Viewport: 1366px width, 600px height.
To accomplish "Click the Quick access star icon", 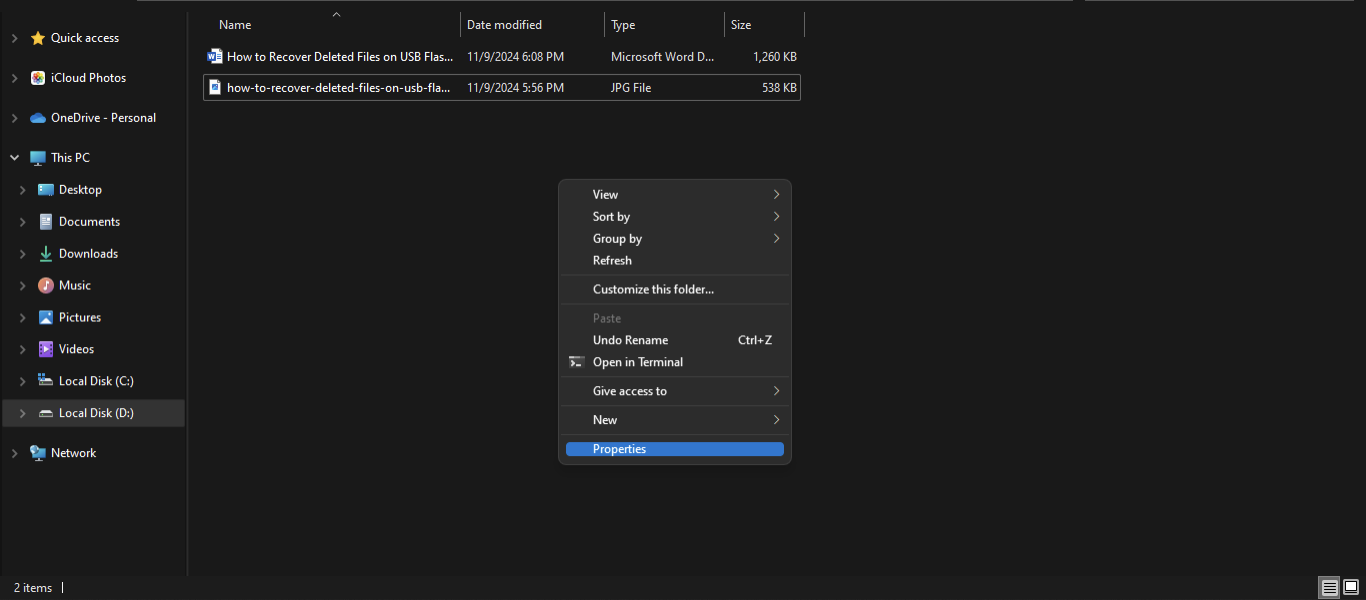I will tap(38, 38).
